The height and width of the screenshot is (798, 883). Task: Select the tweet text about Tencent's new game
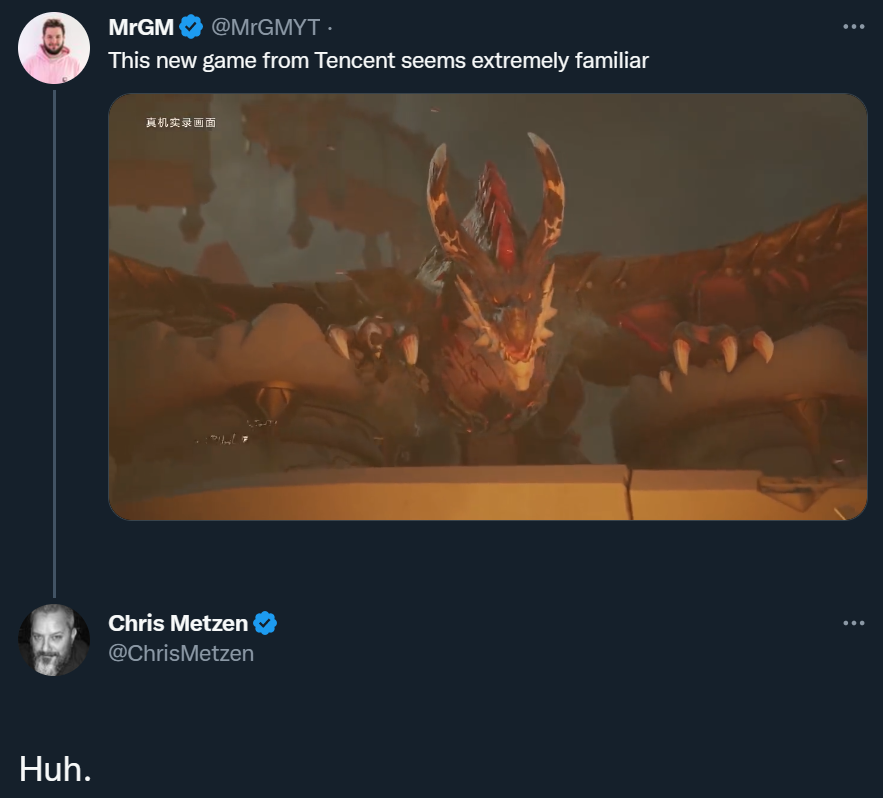(378, 61)
